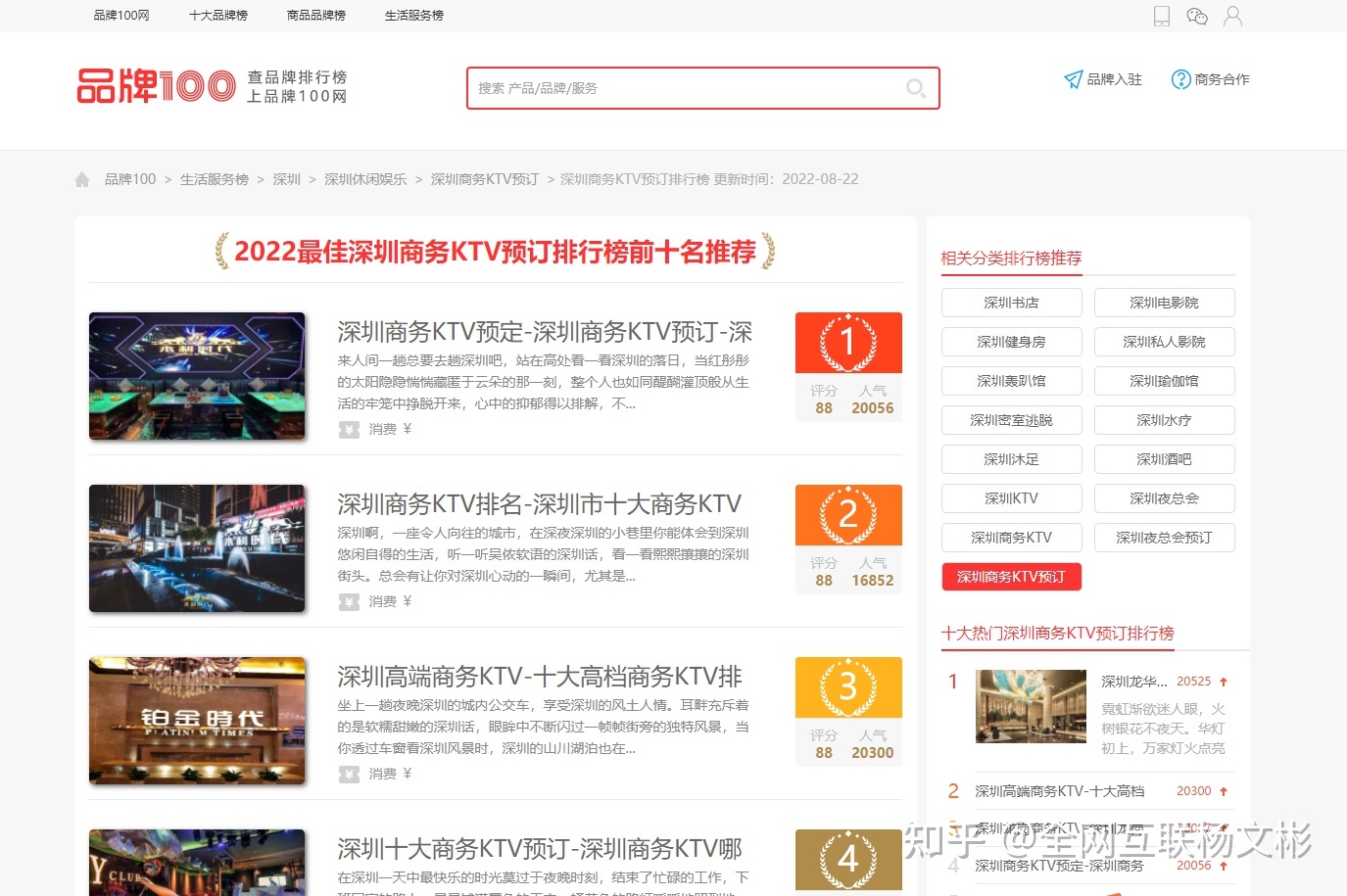The height and width of the screenshot is (896, 1347).
Task: Open 十大品牌榜 in top menu
Action: pos(217,16)
